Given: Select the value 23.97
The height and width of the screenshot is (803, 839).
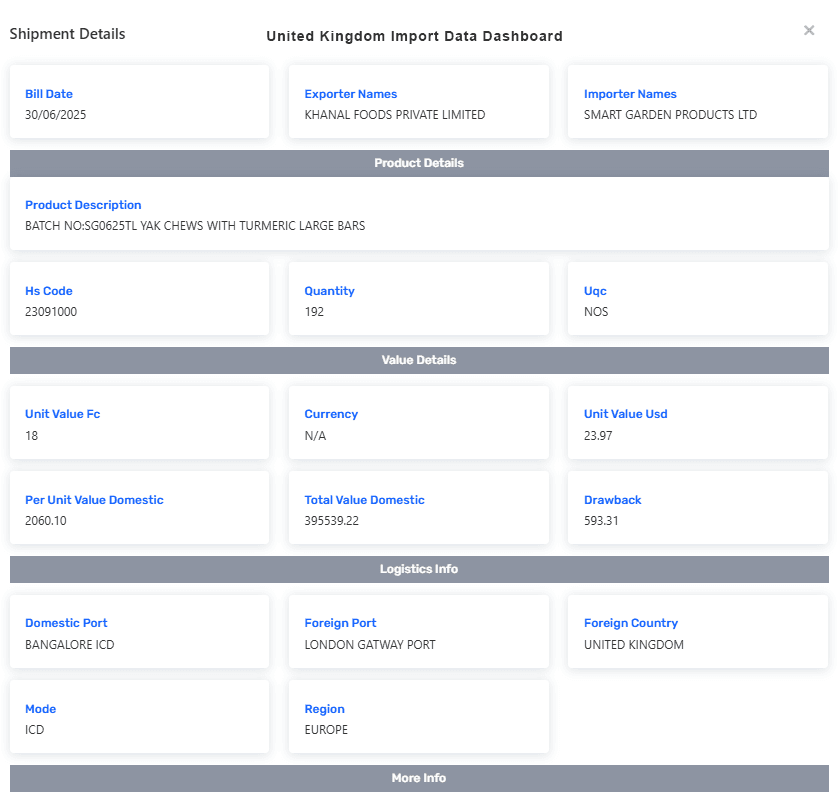Looking at the screenshot, I should [x=598, y=435].
